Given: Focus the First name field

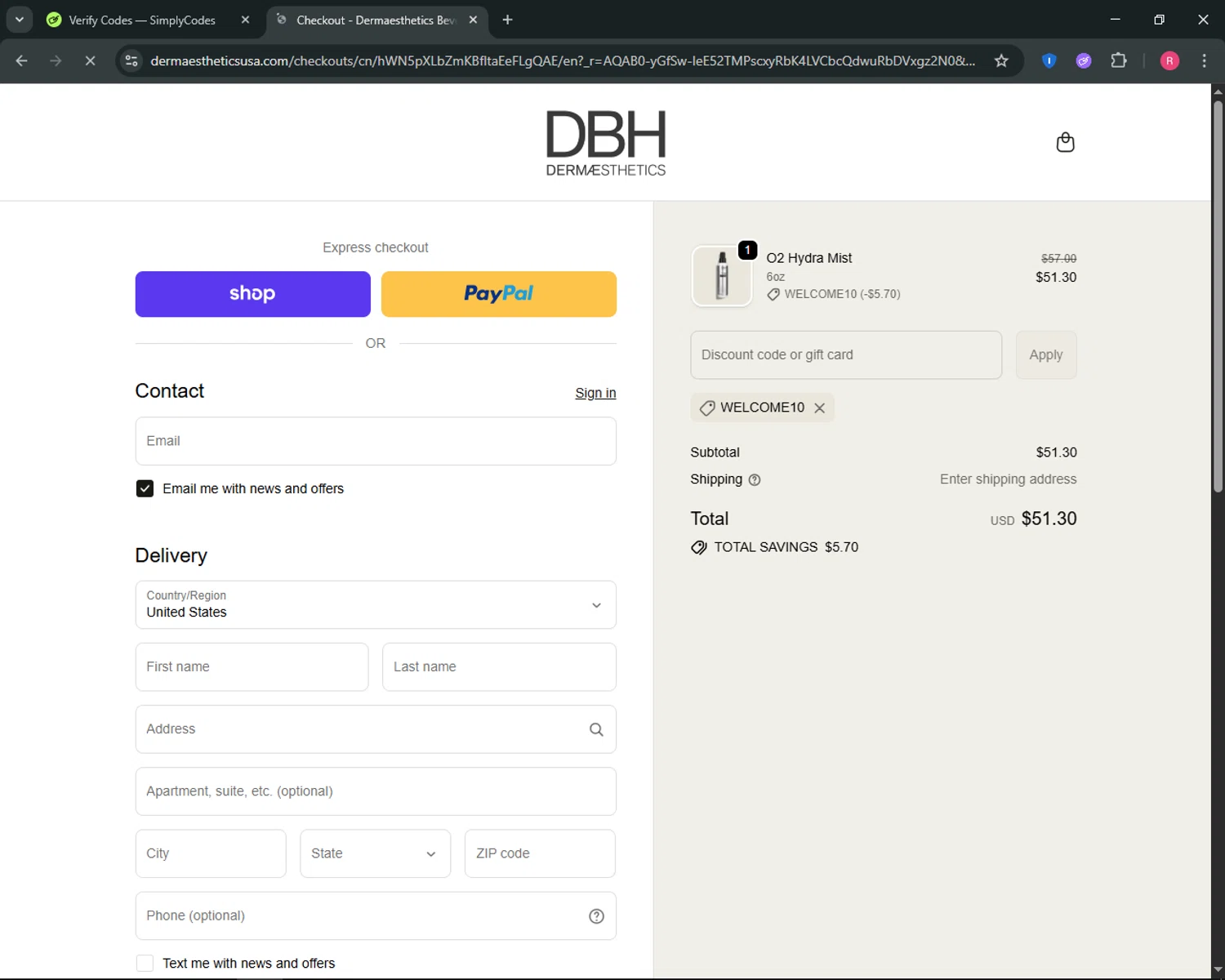Looking at the screenshot, I should pos(252,667).
